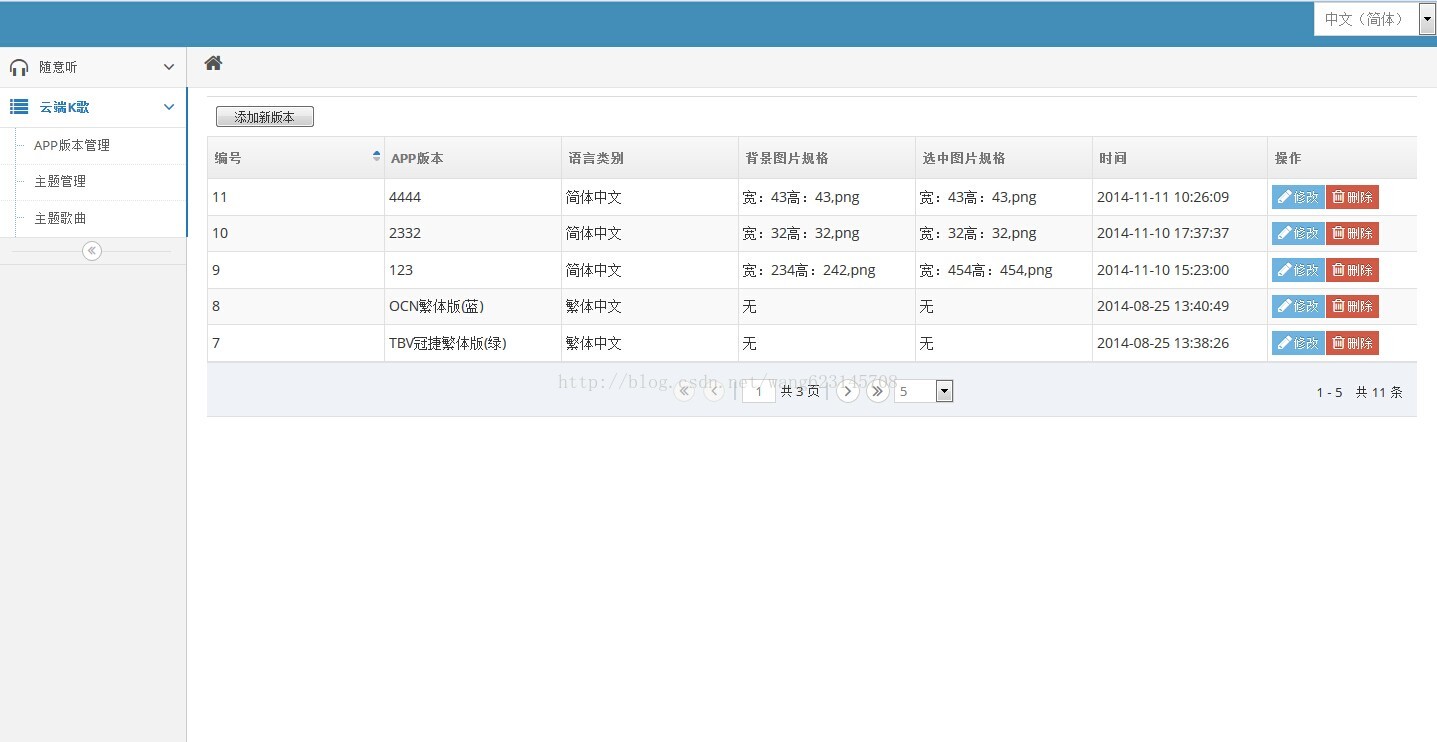The width and height of the screenshot is (1437, 742).
Task: Click the 繁体中文 cell in row 8
Action: [x=650, y=306]
